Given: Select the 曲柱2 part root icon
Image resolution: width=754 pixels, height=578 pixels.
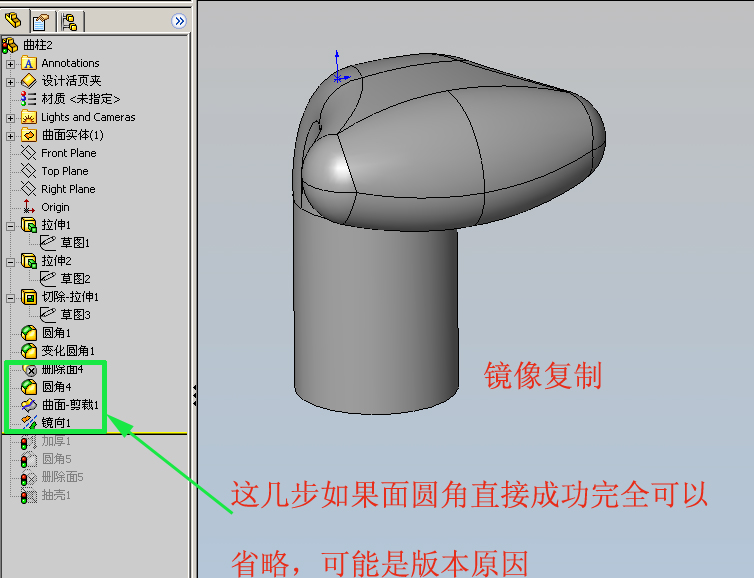Looking at the screenshot, I should tap(10, 45).
